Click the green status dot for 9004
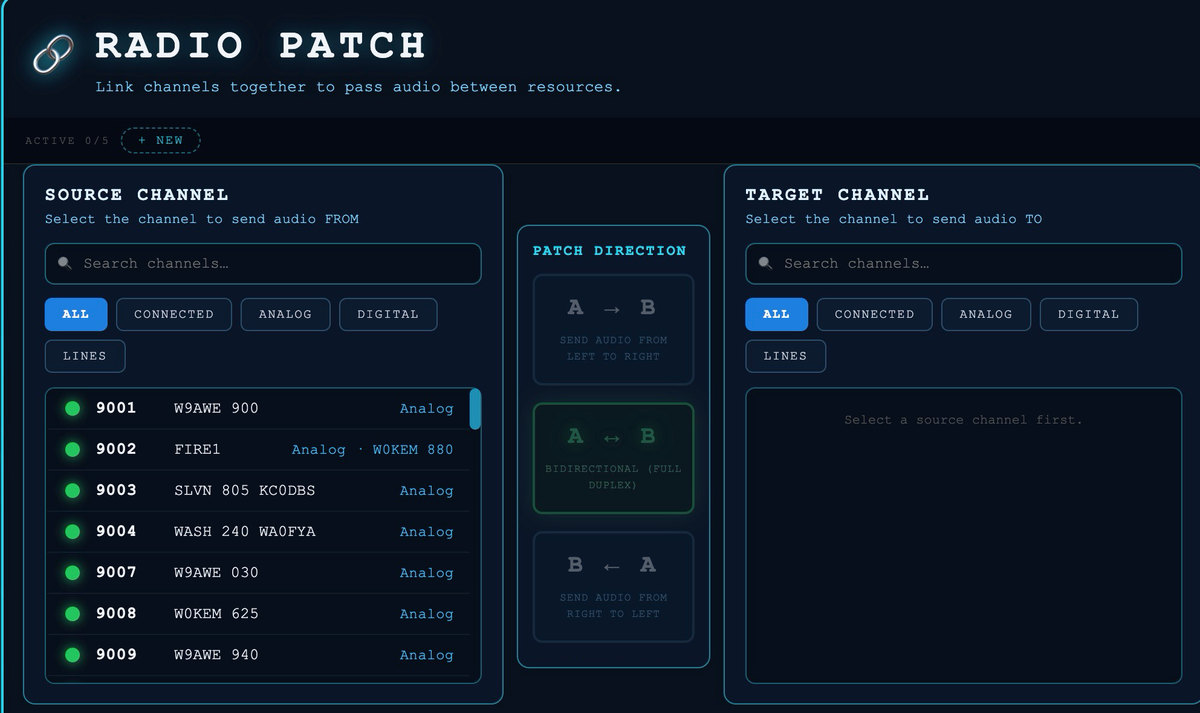The image size is (1200, 713). (72, 532)
